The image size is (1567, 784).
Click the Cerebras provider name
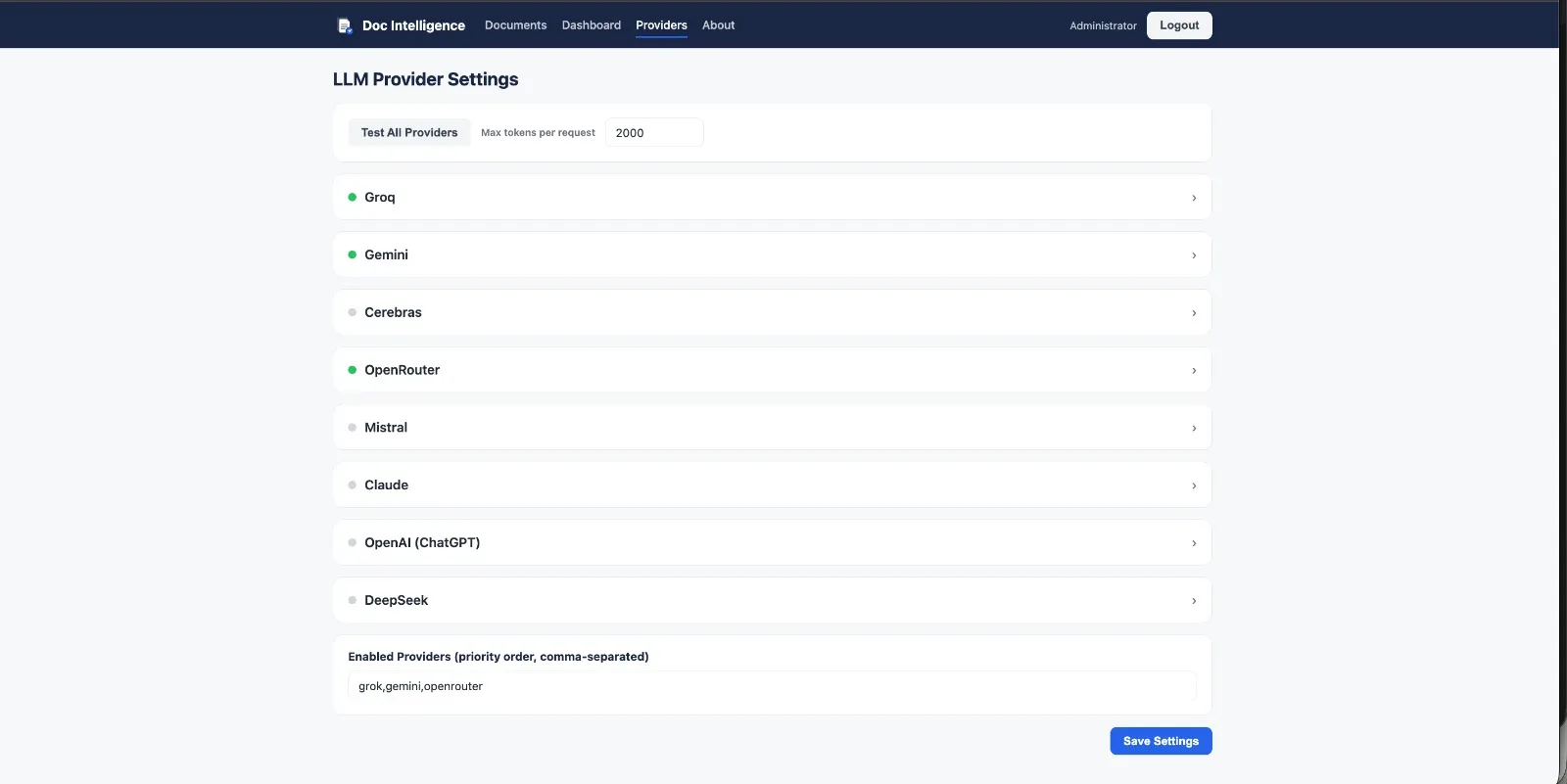point(393,312)
